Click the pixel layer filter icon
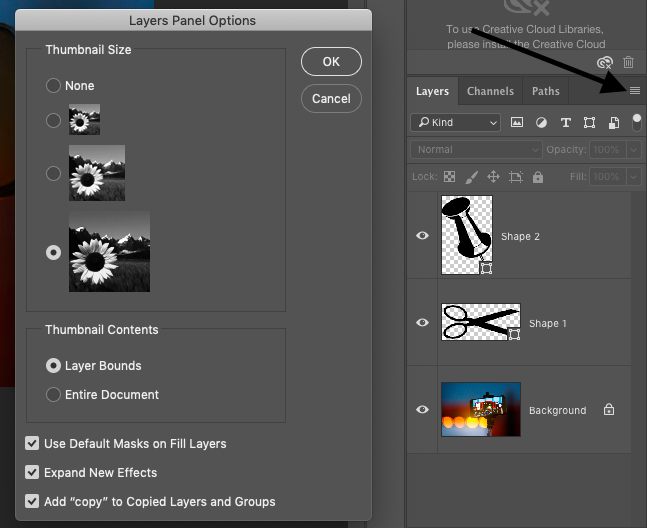Screen dimensions: 647x528 pos(517,122)
